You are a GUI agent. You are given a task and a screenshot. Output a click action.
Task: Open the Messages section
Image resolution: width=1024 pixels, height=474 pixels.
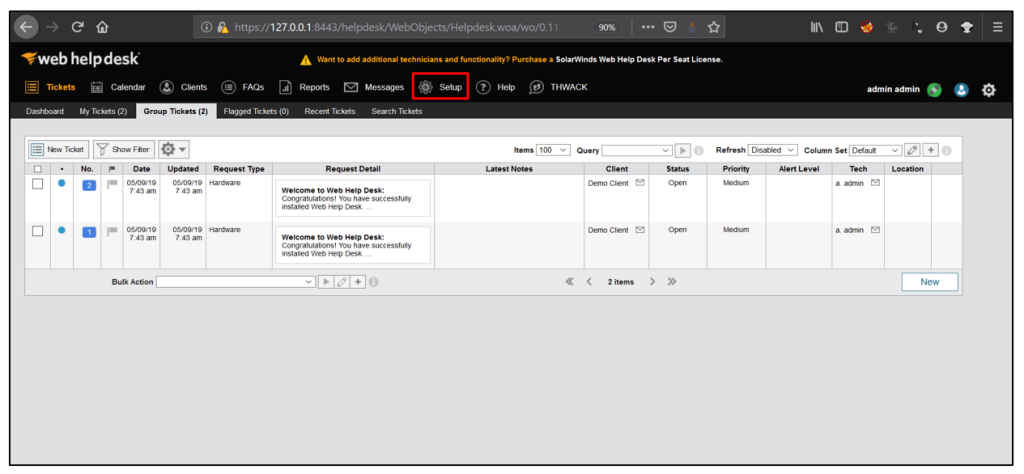coord(374,87)
